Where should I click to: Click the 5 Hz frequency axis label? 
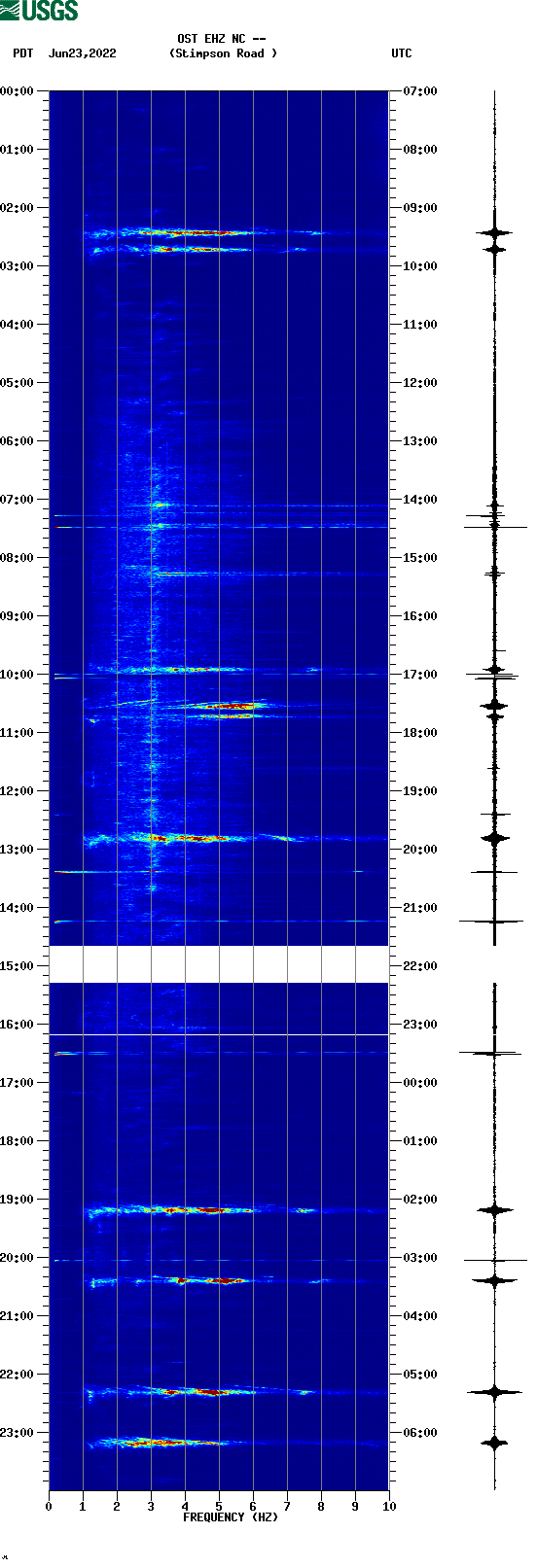[219, 1507]
